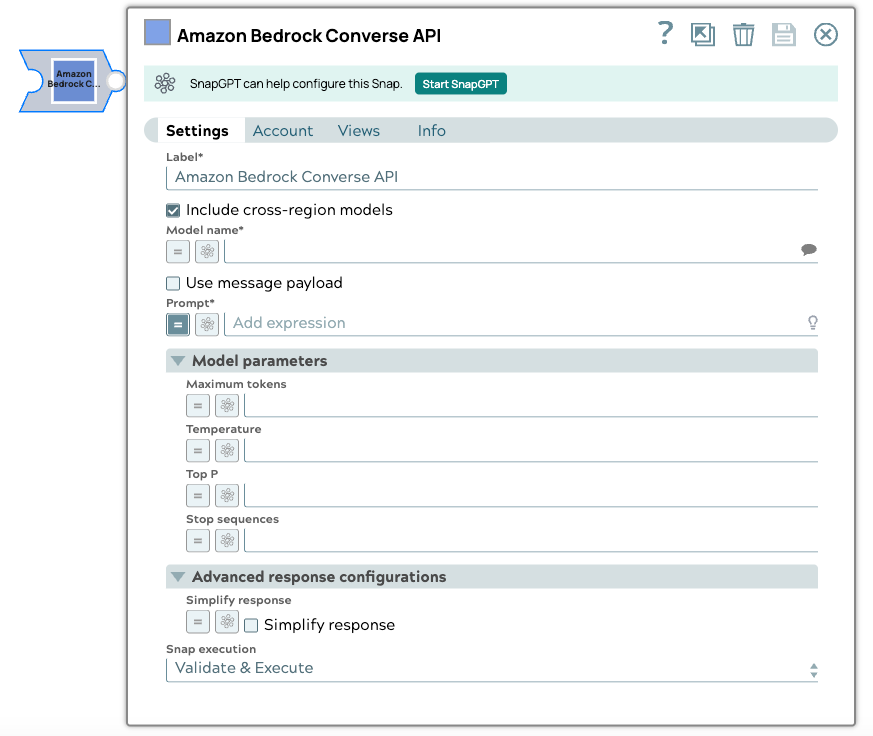Image resolution: width=873 pixels, height=736 pixels.
Task: Click the export snap icon
Action: [703, 34]
